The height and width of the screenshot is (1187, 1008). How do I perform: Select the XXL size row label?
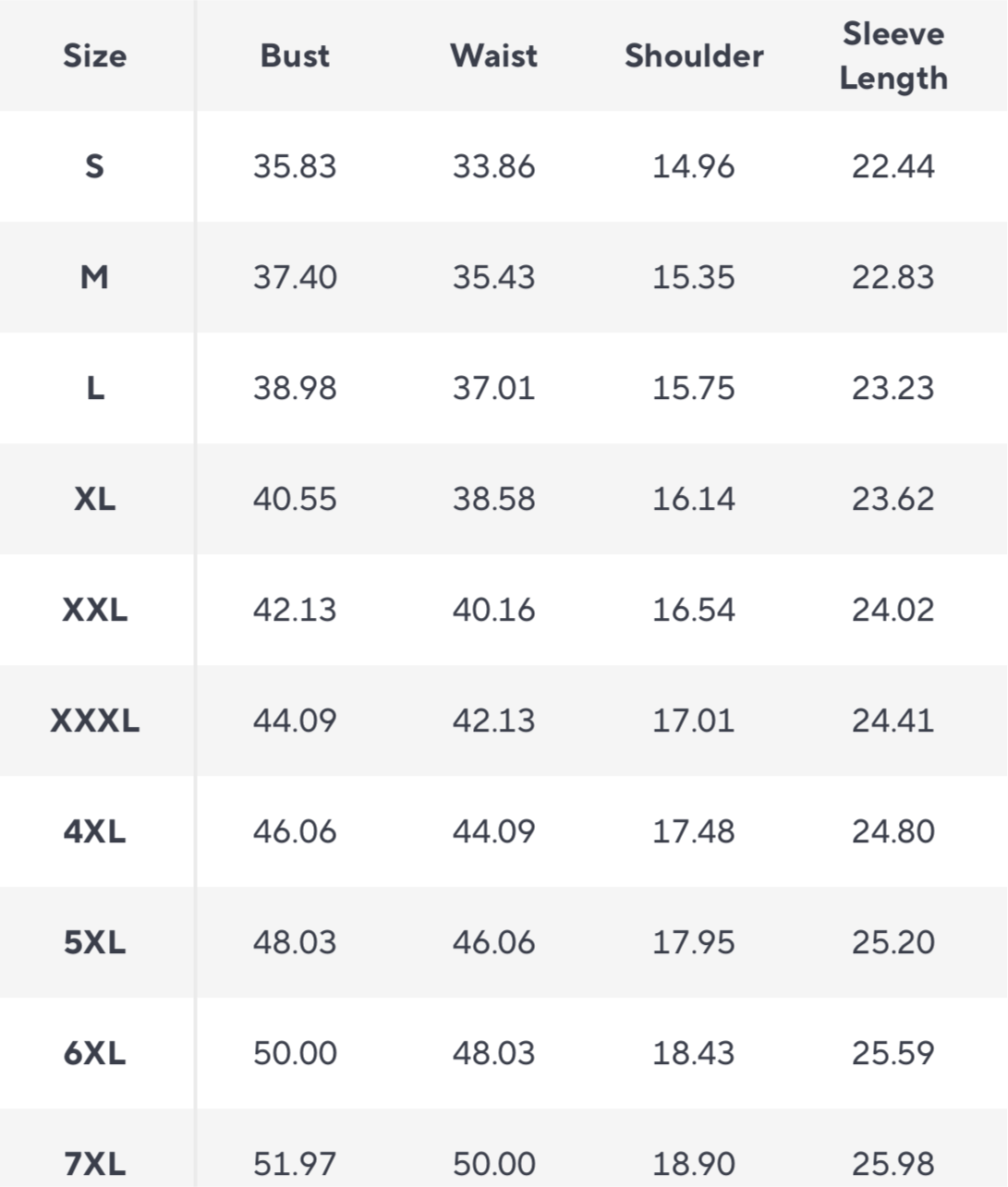point(95,610)
